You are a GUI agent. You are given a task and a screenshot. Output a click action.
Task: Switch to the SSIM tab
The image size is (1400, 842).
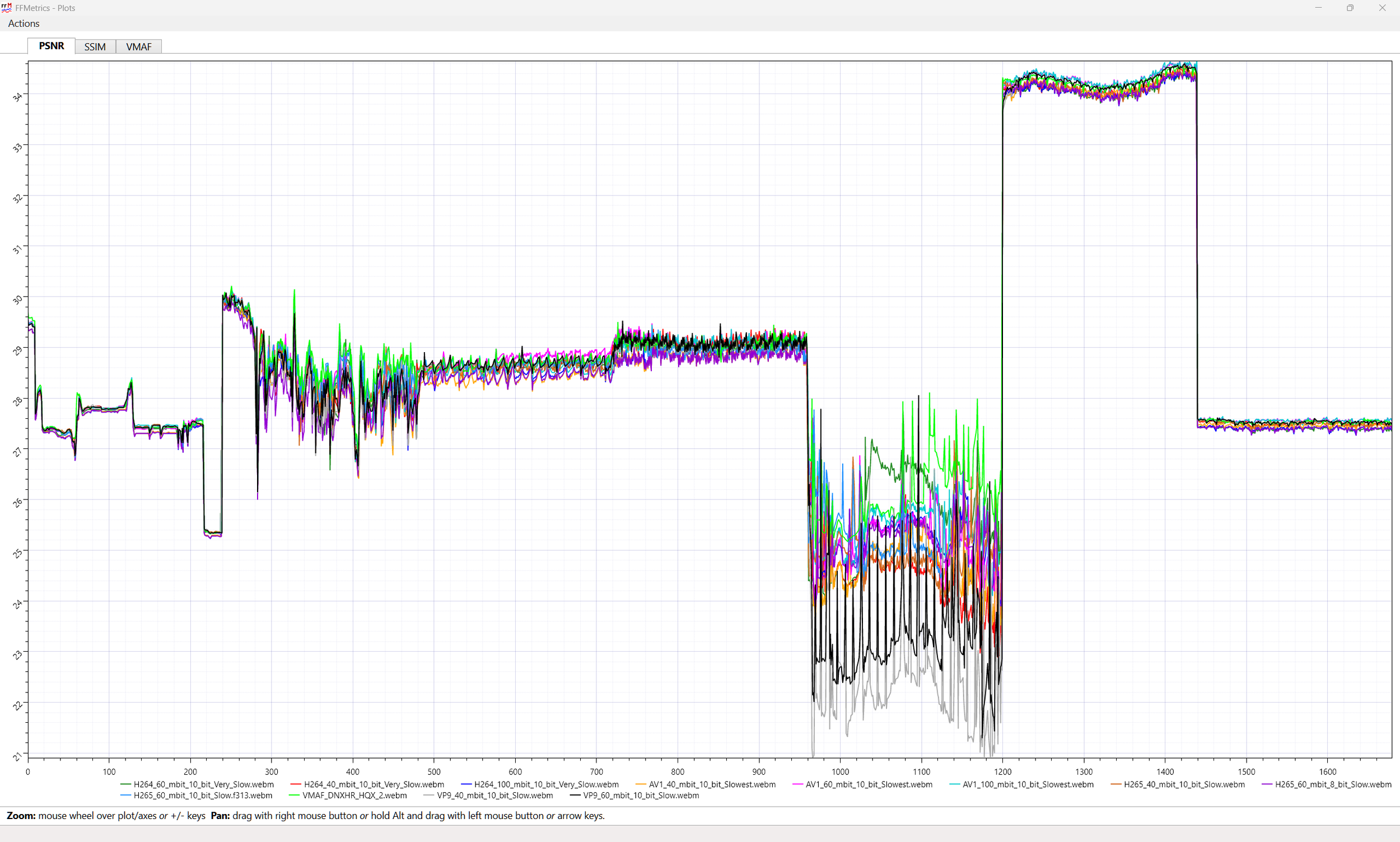tap(95, 46)
